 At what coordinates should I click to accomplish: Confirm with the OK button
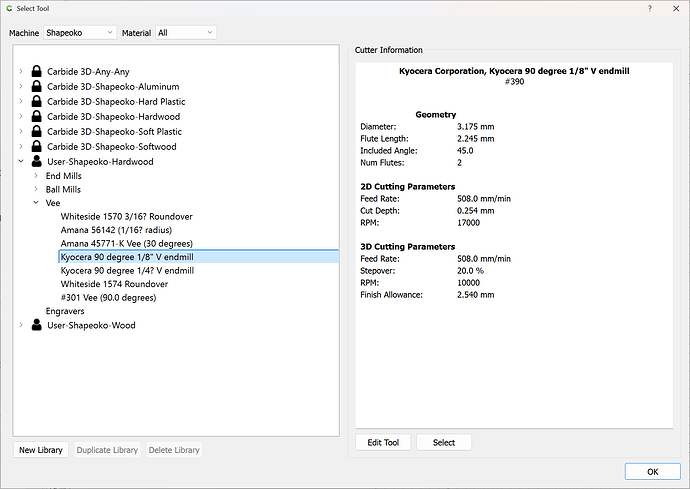[x=652, y=471]
